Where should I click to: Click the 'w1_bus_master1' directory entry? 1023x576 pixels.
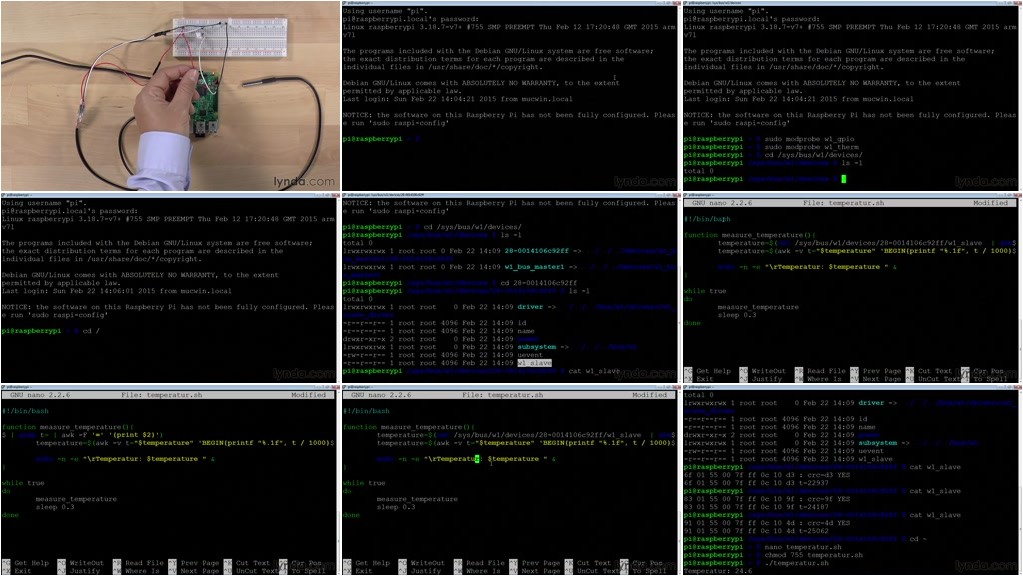[534, 267]
